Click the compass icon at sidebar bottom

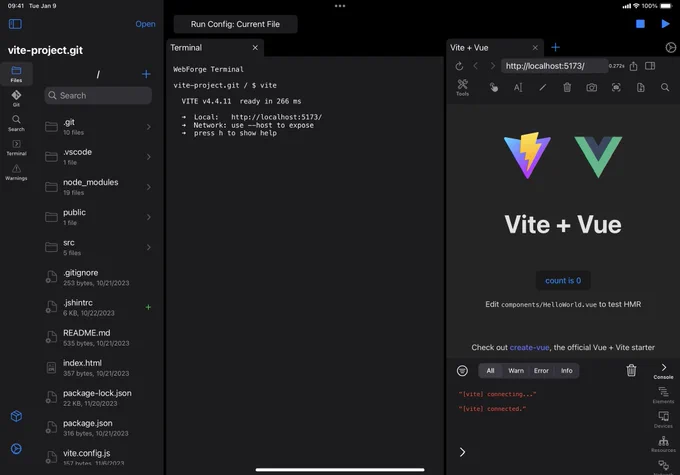[x=16, y=449]
